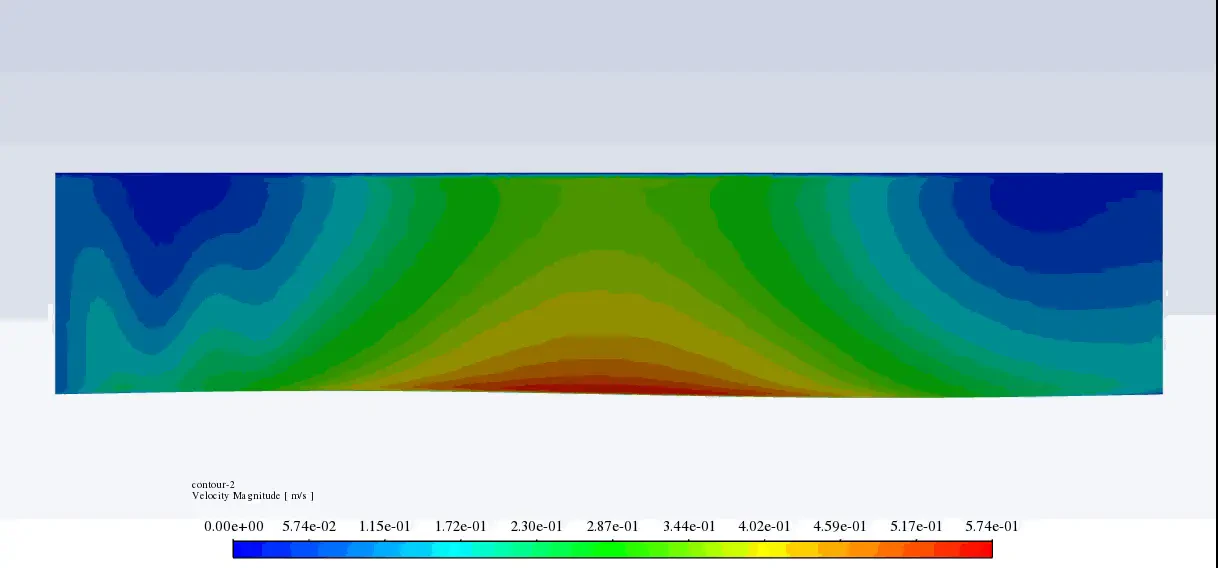The width and height of the screenshot is (1218, 568).
Task: Click the 0.00e+00 legend value
Action: 234,526
